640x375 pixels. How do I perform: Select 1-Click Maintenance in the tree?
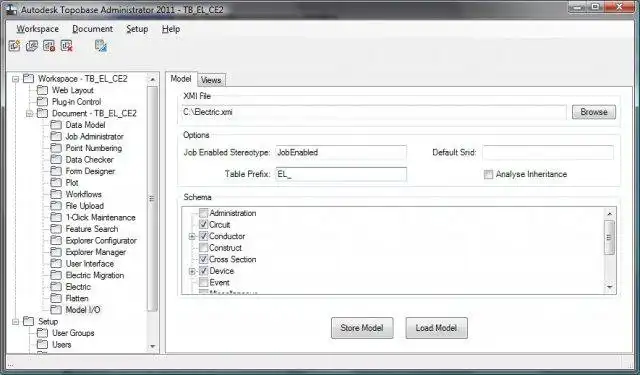[100, 217]
